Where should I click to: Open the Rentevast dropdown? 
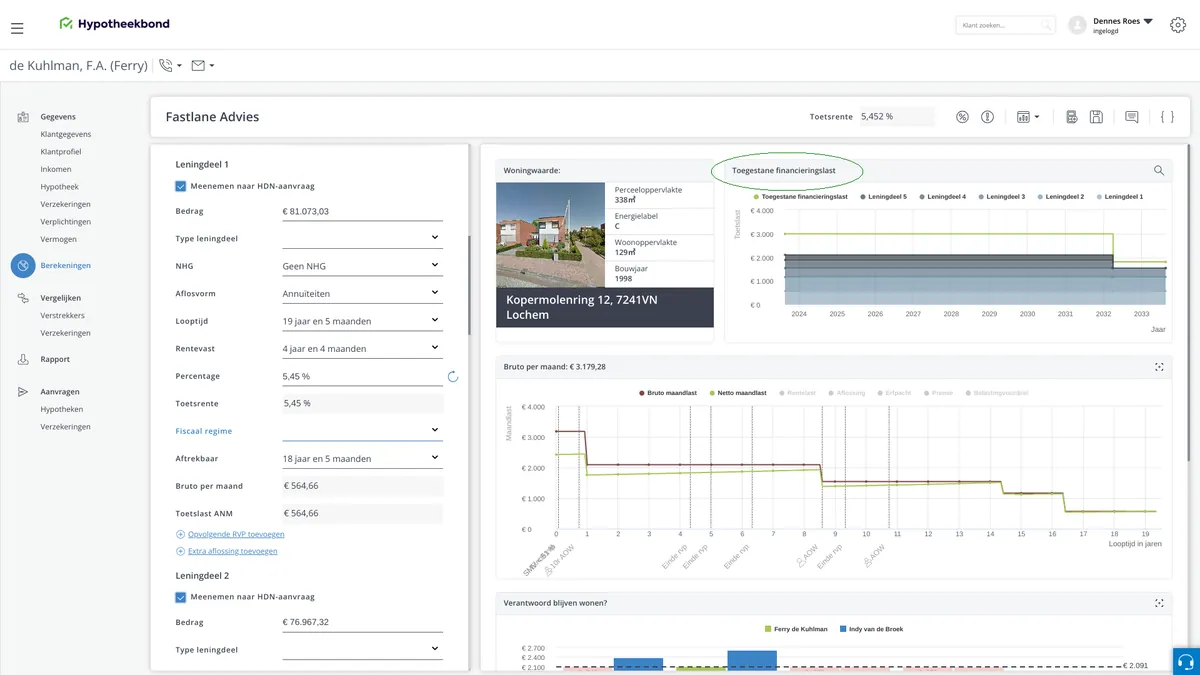click(362, 349)
